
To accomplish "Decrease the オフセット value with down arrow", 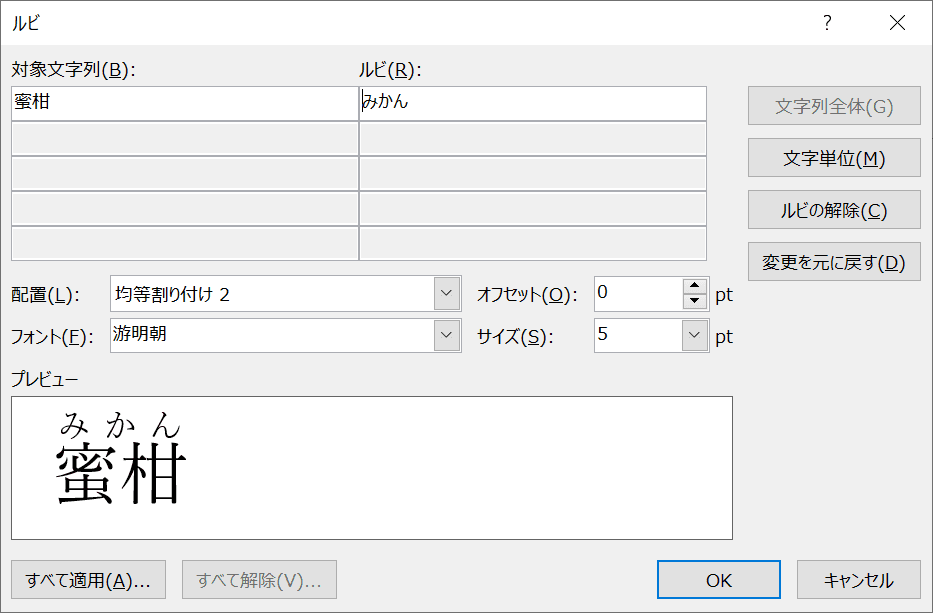I will pos(694,301).
